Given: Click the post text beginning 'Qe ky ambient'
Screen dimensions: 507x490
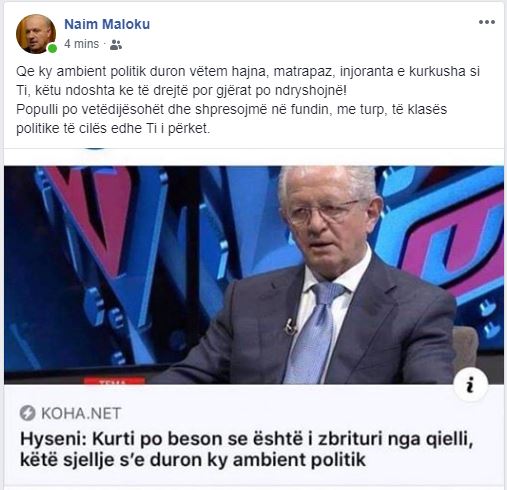Looking at the screenshot, I should click(248, 81).
